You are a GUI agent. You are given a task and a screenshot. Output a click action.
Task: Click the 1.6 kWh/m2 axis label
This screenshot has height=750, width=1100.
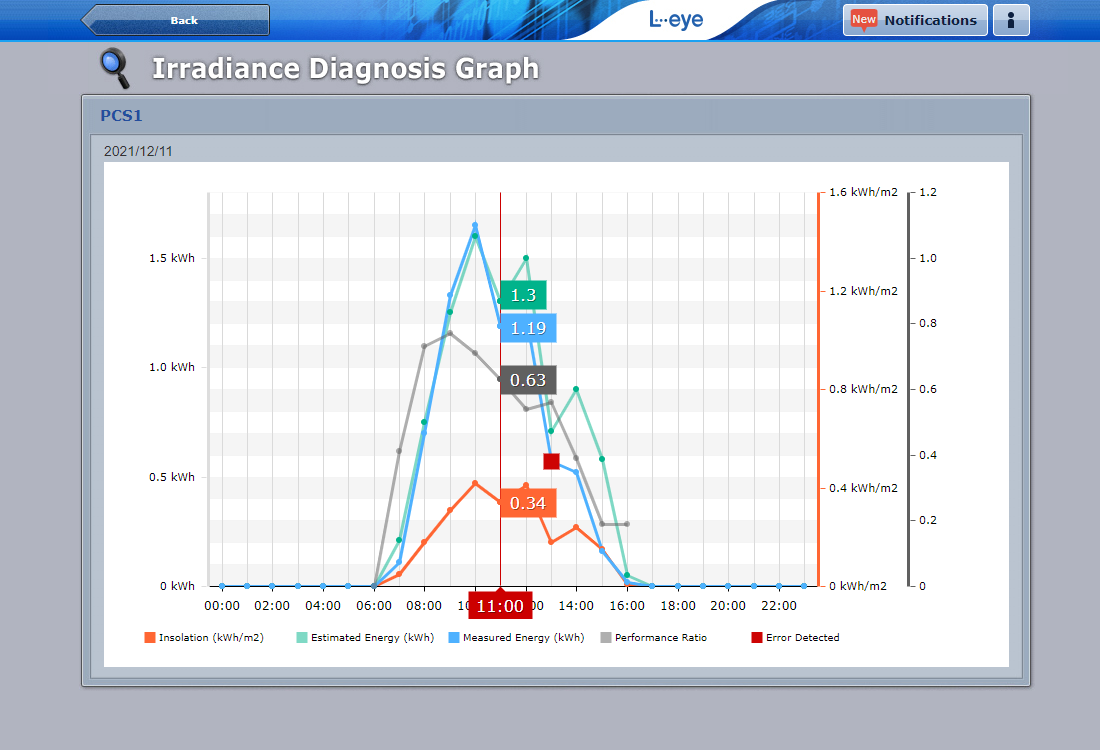tap(863, 192)
